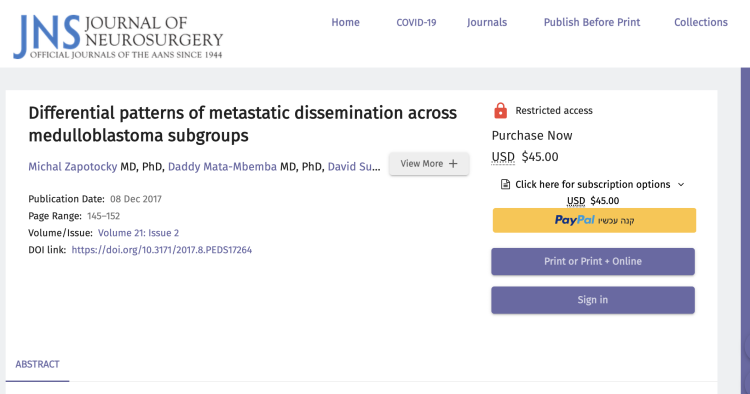Click the page vertical scrollbar
The image size is (750, 394).
pyautogui.click(x=745, y=230)
